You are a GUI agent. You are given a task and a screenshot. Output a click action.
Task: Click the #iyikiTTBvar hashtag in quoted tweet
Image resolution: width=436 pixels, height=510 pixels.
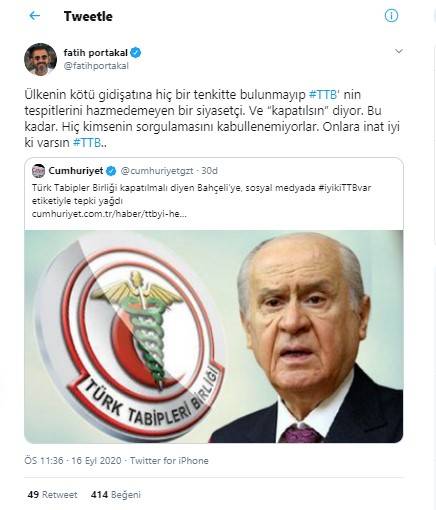click(x=345, y=188)
